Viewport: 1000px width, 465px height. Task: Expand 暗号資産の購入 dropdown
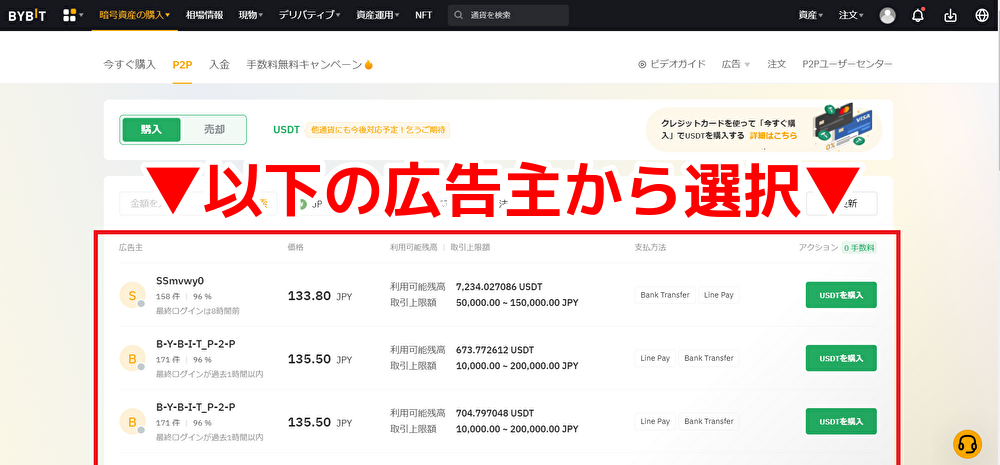[x=135, y=15]
